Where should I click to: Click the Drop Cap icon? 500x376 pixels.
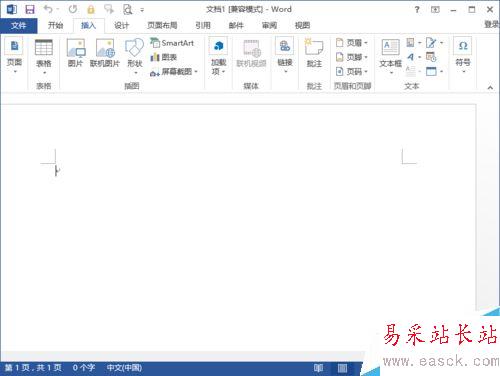click(x=413, y=71)
